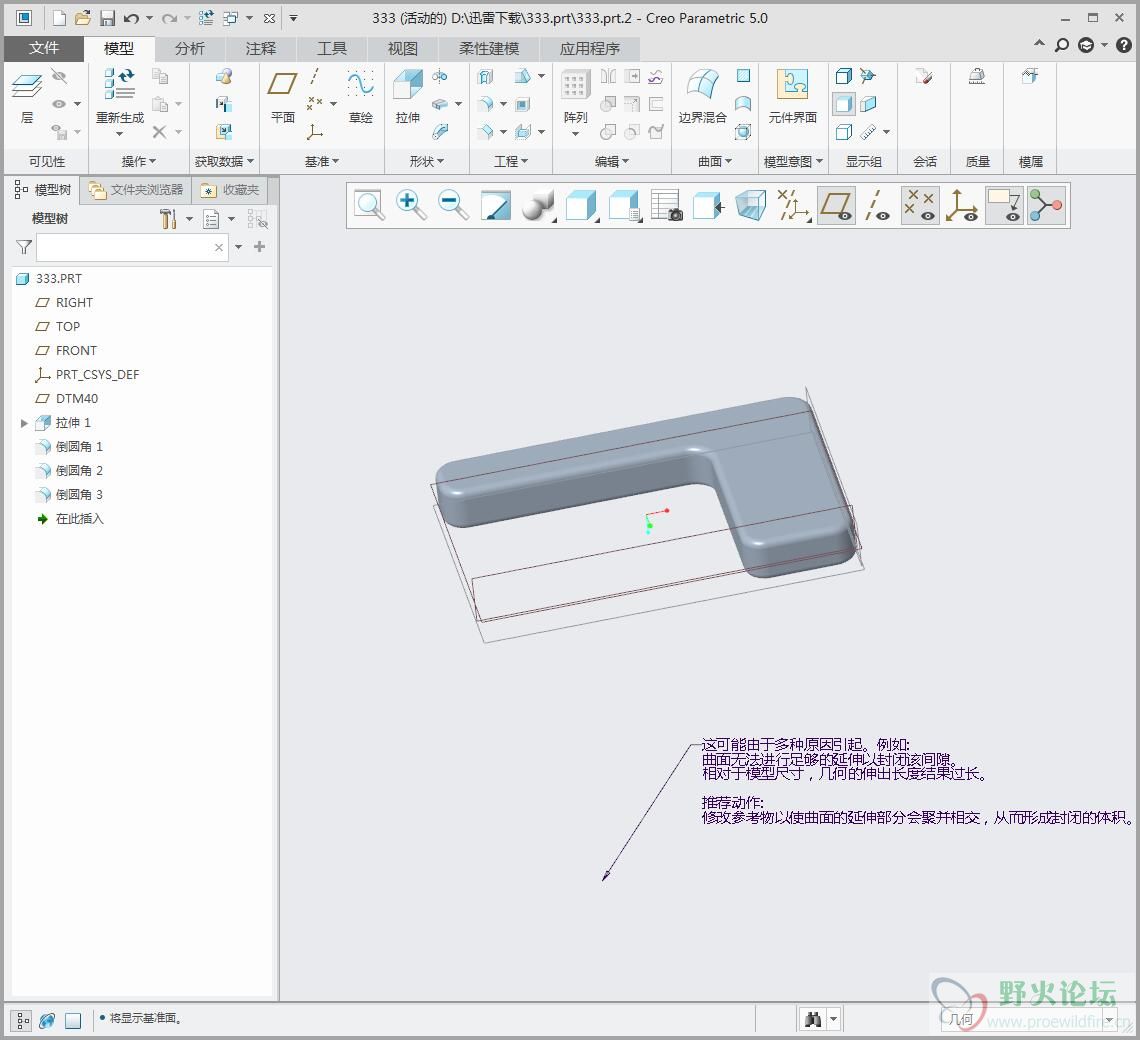Switch to the 注释 tab
Viewport: 1140px width, 1040px height.
tap(260, 49)
